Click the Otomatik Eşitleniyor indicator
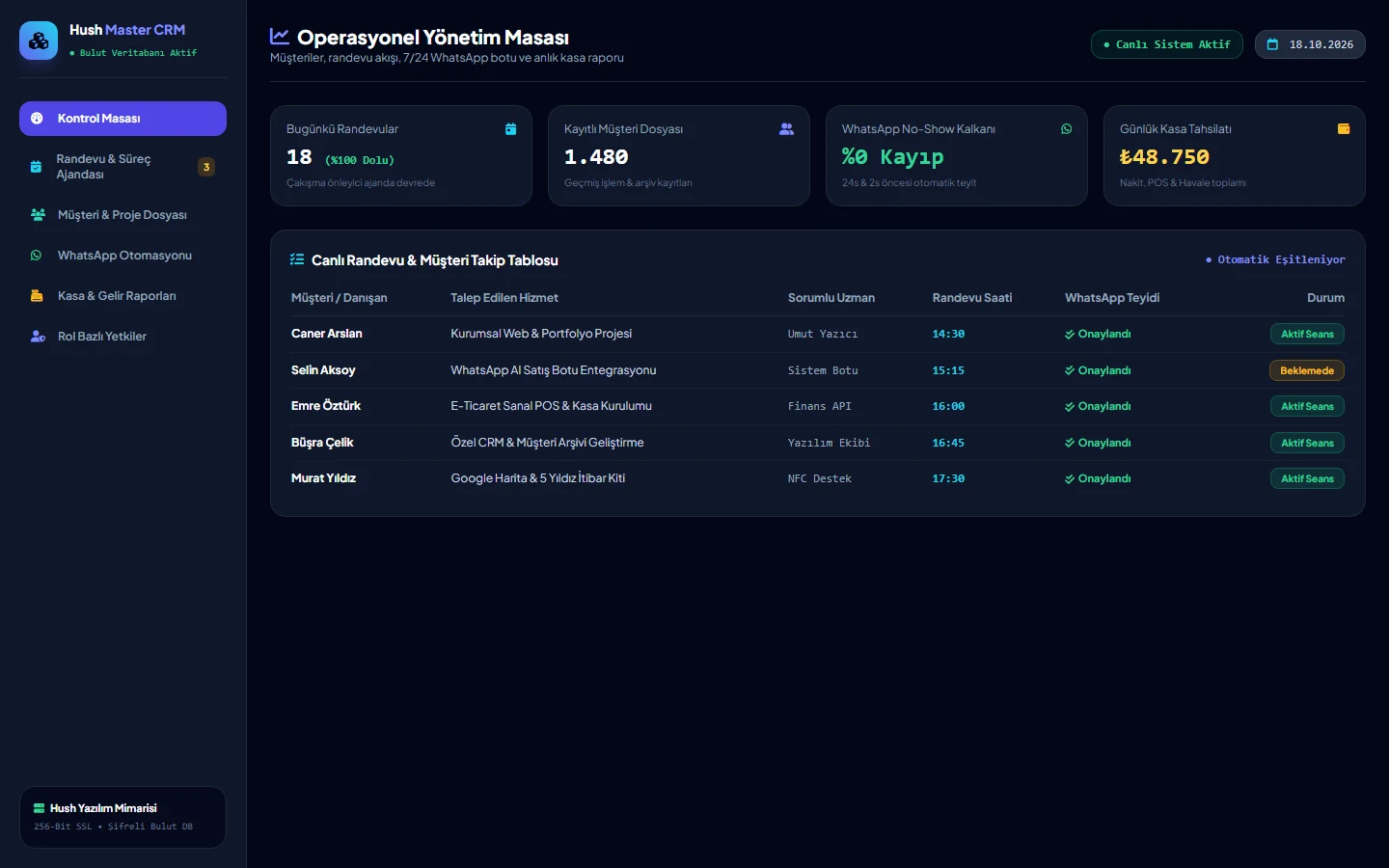Image resolution: width=1389 pixels, height=868 pixels. point(1275,259)
